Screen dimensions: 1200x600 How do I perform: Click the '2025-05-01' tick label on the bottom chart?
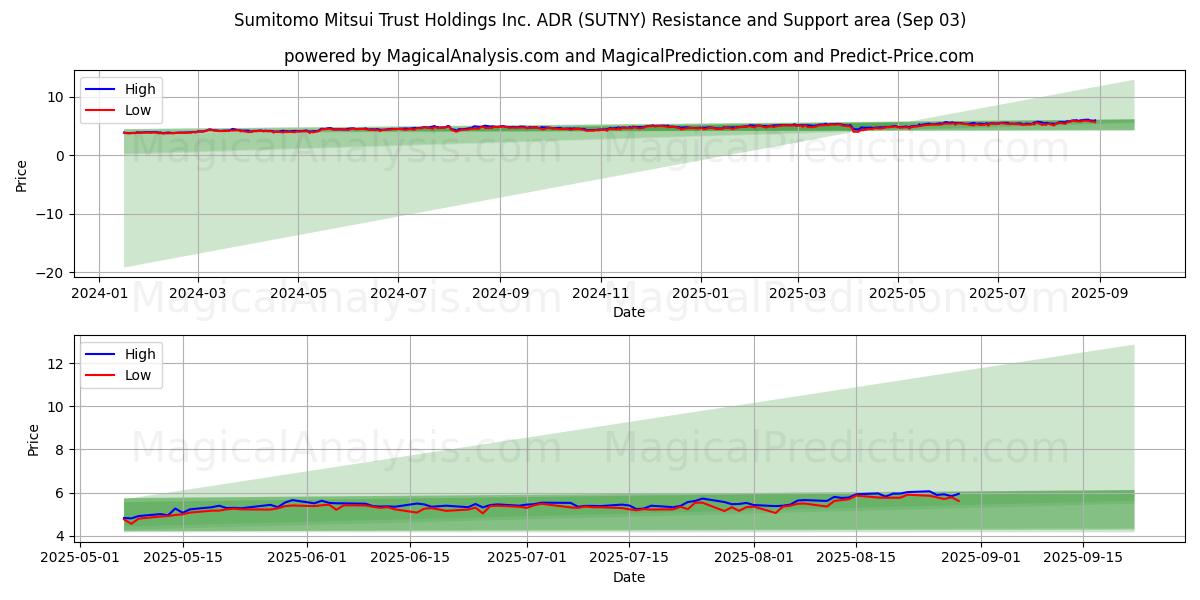[x=81, y=559]
